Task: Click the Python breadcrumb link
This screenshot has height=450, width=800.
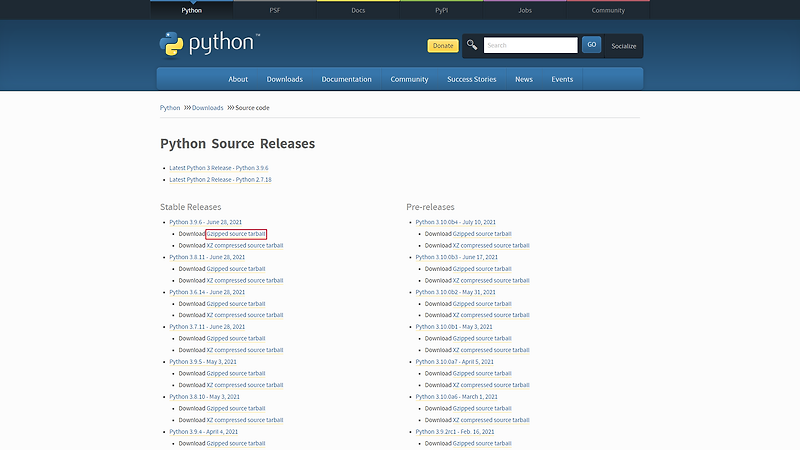Action: coord(170,108)
